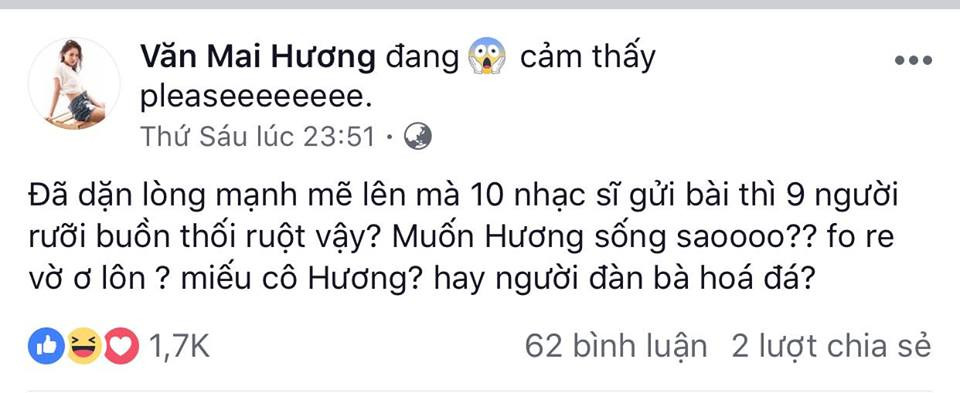Open the Văn Mai Hương profile name link
960x393 pixels.
coord(257,58)
